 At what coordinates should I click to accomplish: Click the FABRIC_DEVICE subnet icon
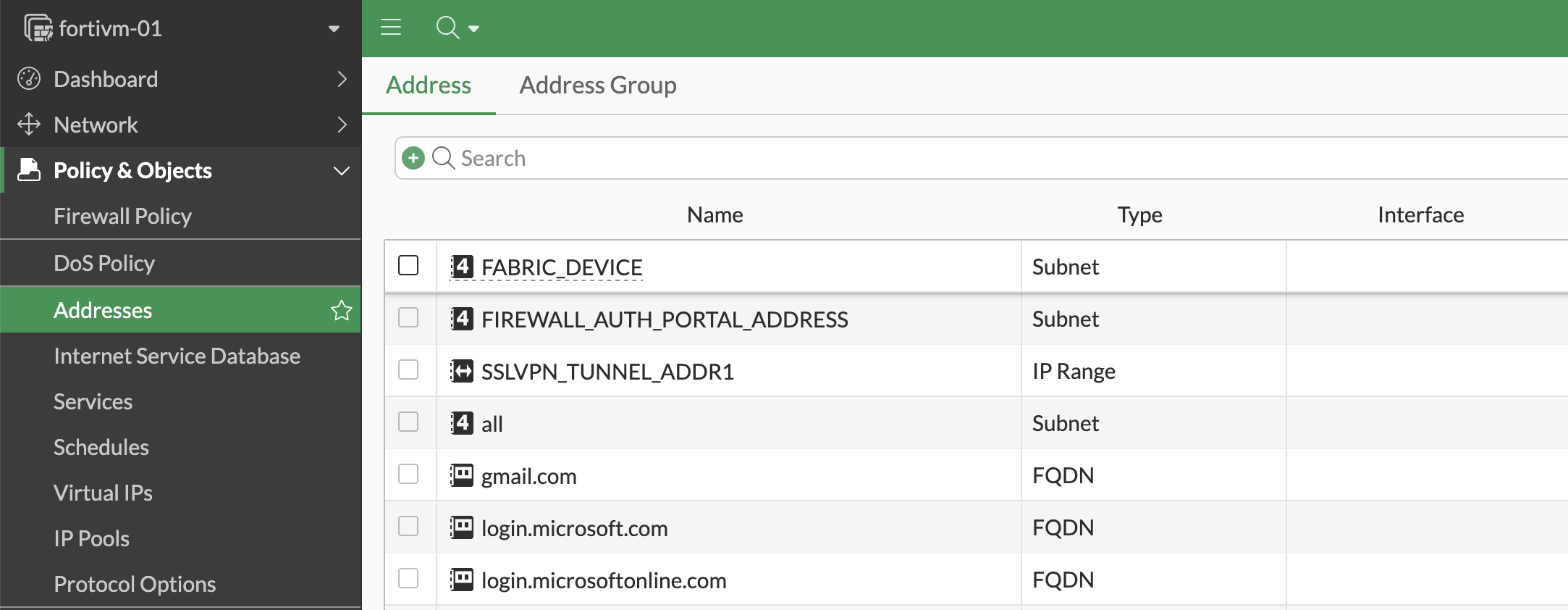[x=462, y=267]
